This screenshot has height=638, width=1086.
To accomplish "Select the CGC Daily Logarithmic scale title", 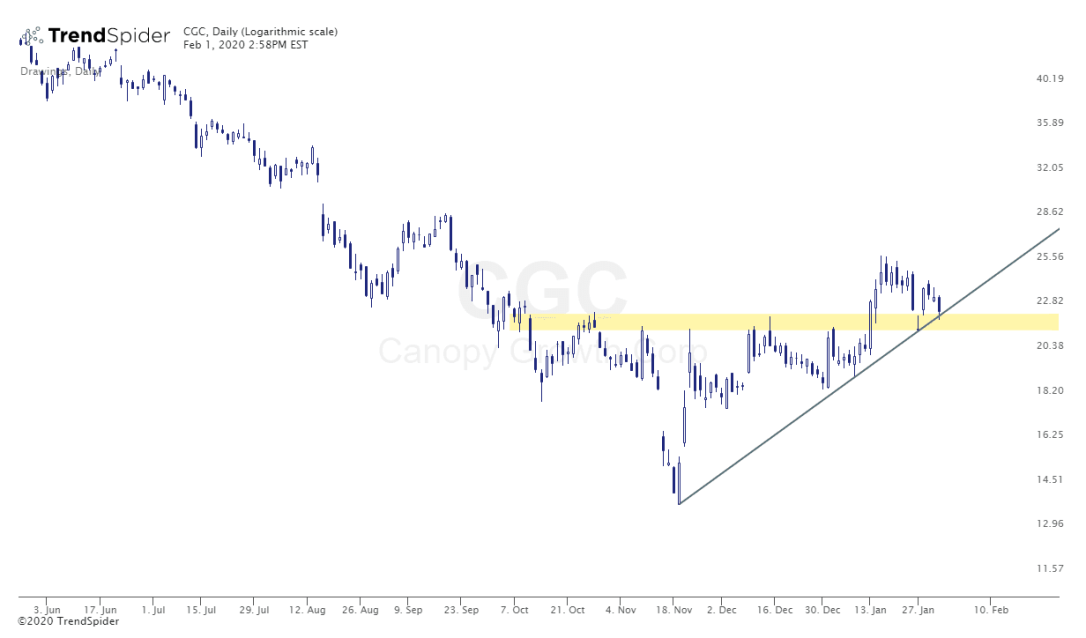I will coord(260,31).
